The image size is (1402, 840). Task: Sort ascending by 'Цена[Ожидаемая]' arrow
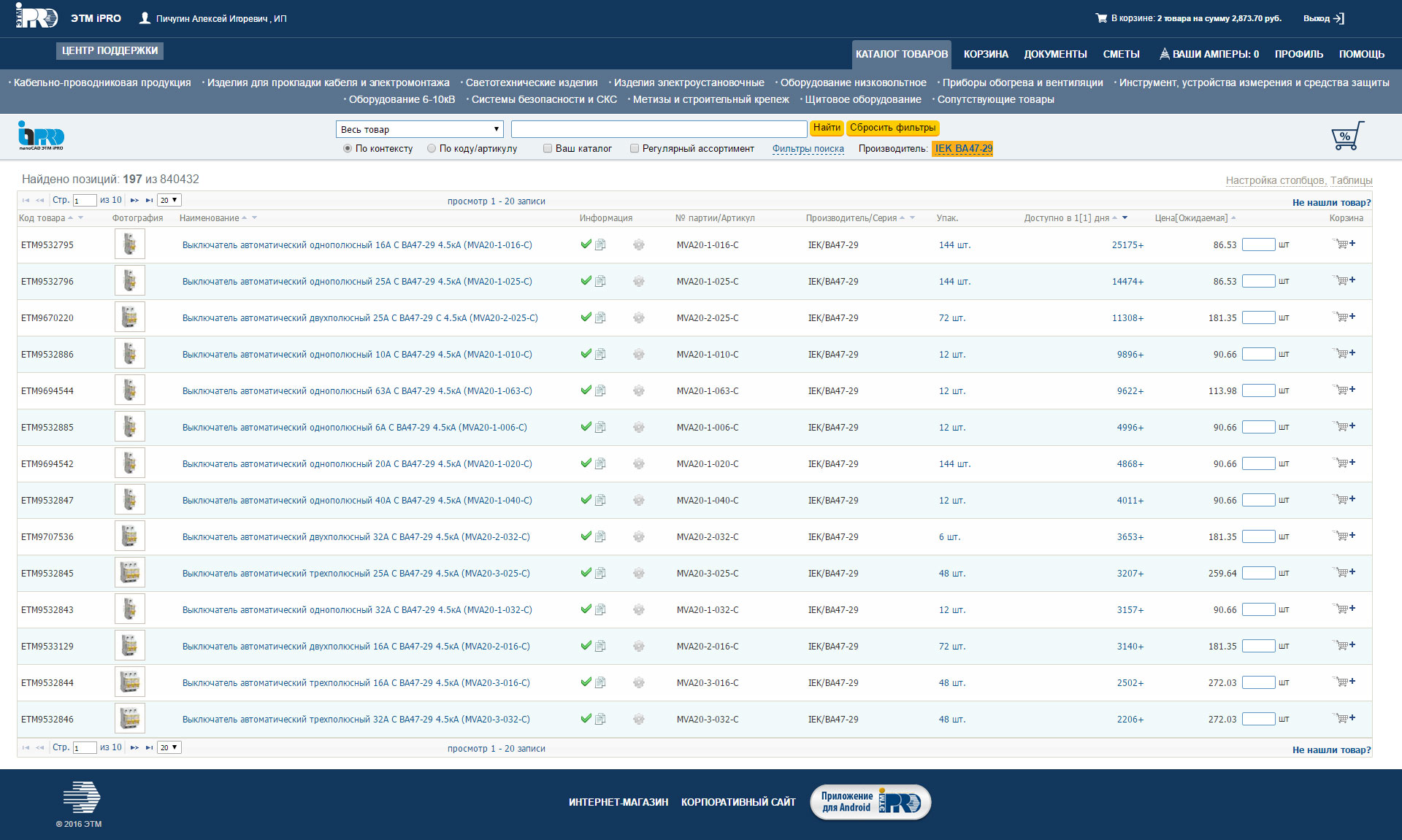click(1233, 217)
